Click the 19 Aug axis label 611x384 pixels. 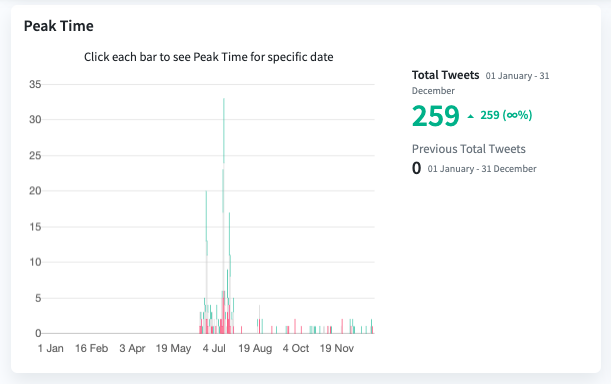tap(255, 348)
